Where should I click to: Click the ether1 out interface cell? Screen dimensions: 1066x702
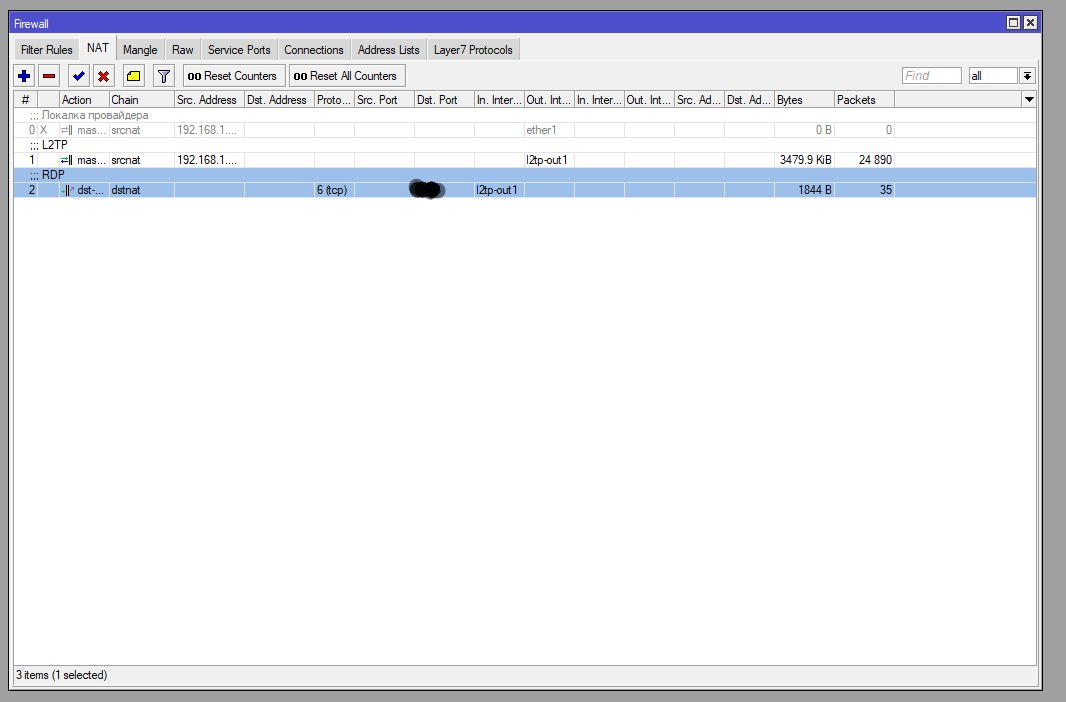pyautogui.click(x=549, y=130)
